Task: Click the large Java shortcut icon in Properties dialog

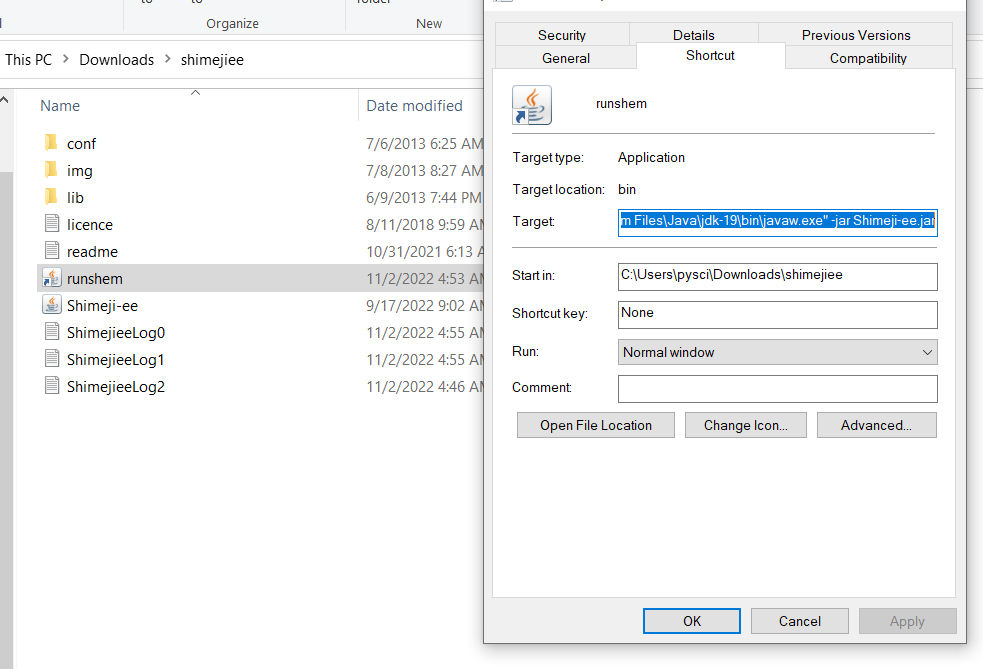Action: 532,105
